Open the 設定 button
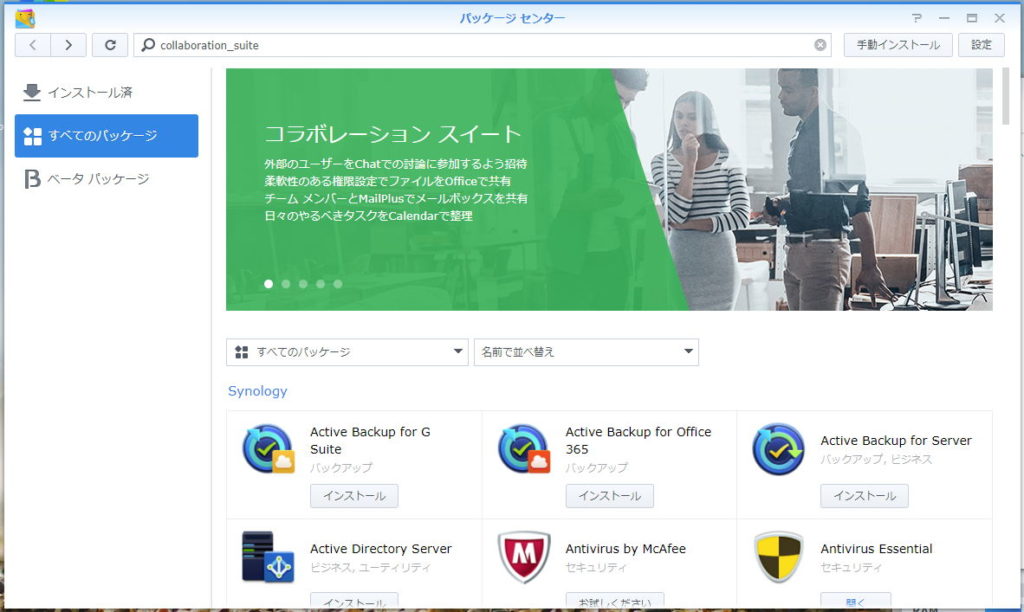This screenshot has width=1024, height=612. [981, 45]
